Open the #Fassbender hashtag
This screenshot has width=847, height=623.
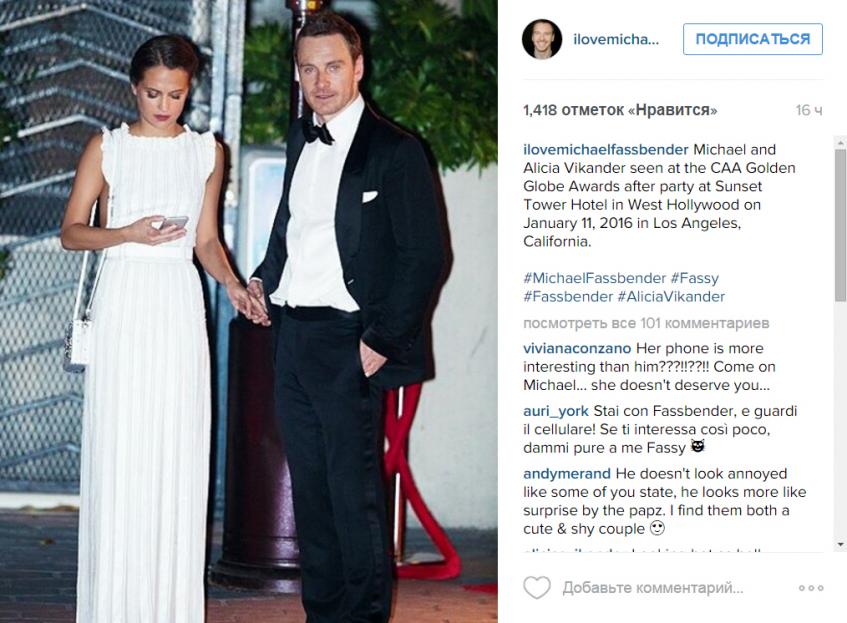tap(568, 297)
